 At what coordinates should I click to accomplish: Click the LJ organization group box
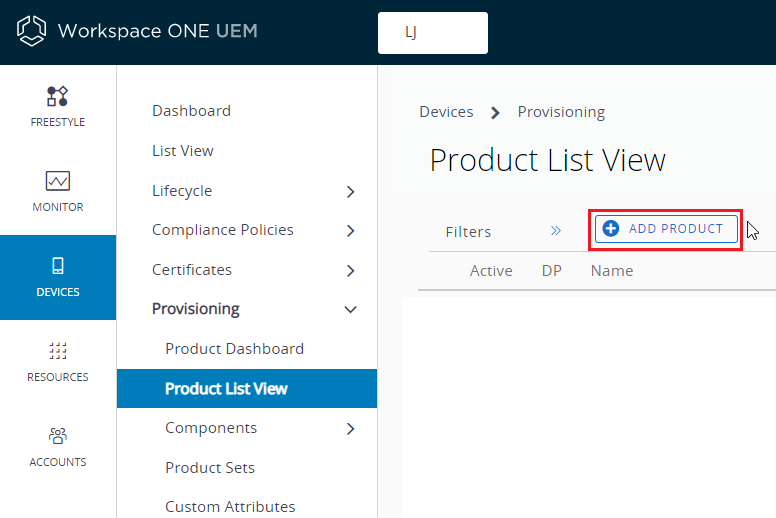(x=433, y=33)
